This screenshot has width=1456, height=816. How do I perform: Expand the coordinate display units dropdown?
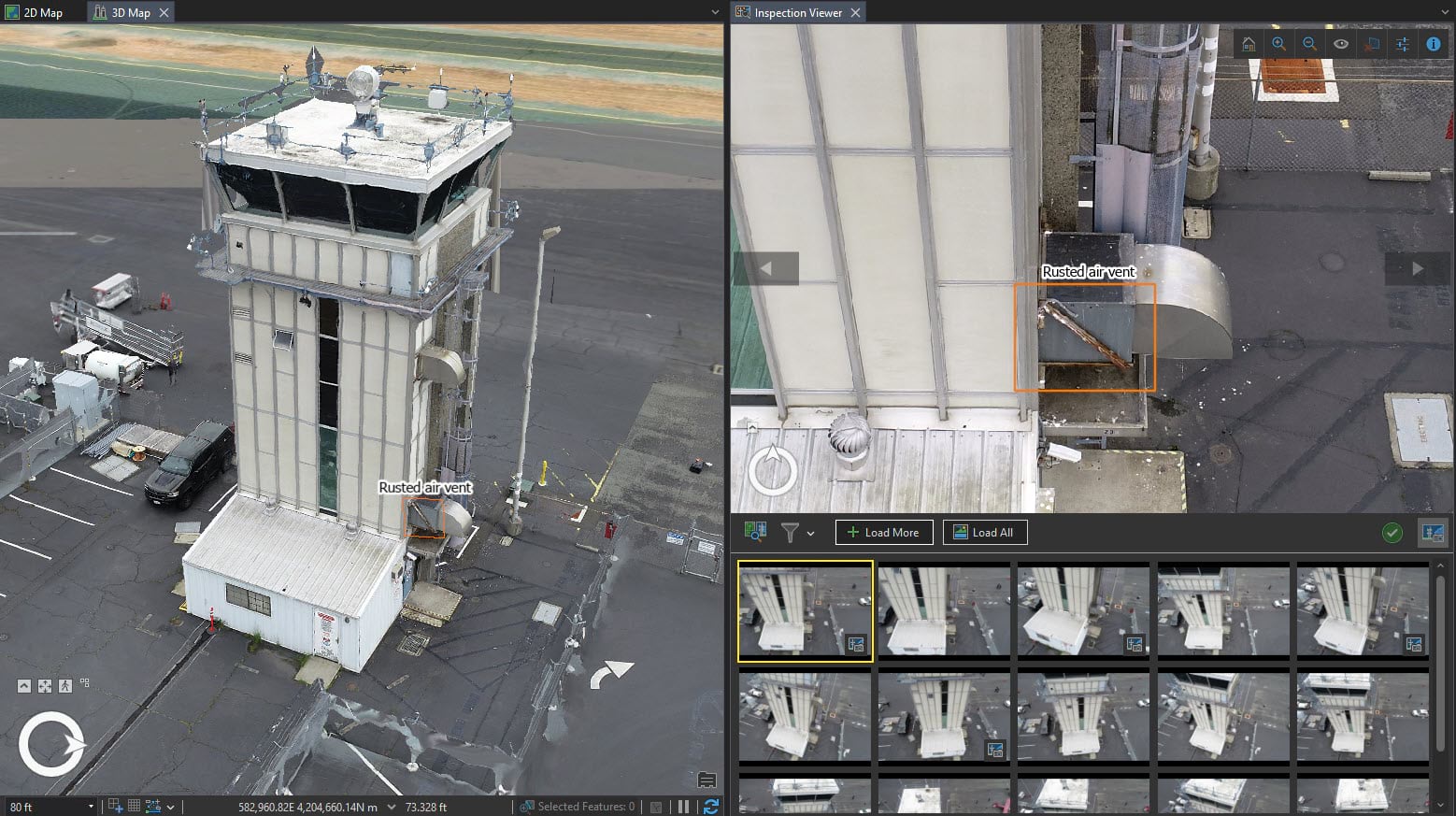pyautogui.click(x=391, y=806)
